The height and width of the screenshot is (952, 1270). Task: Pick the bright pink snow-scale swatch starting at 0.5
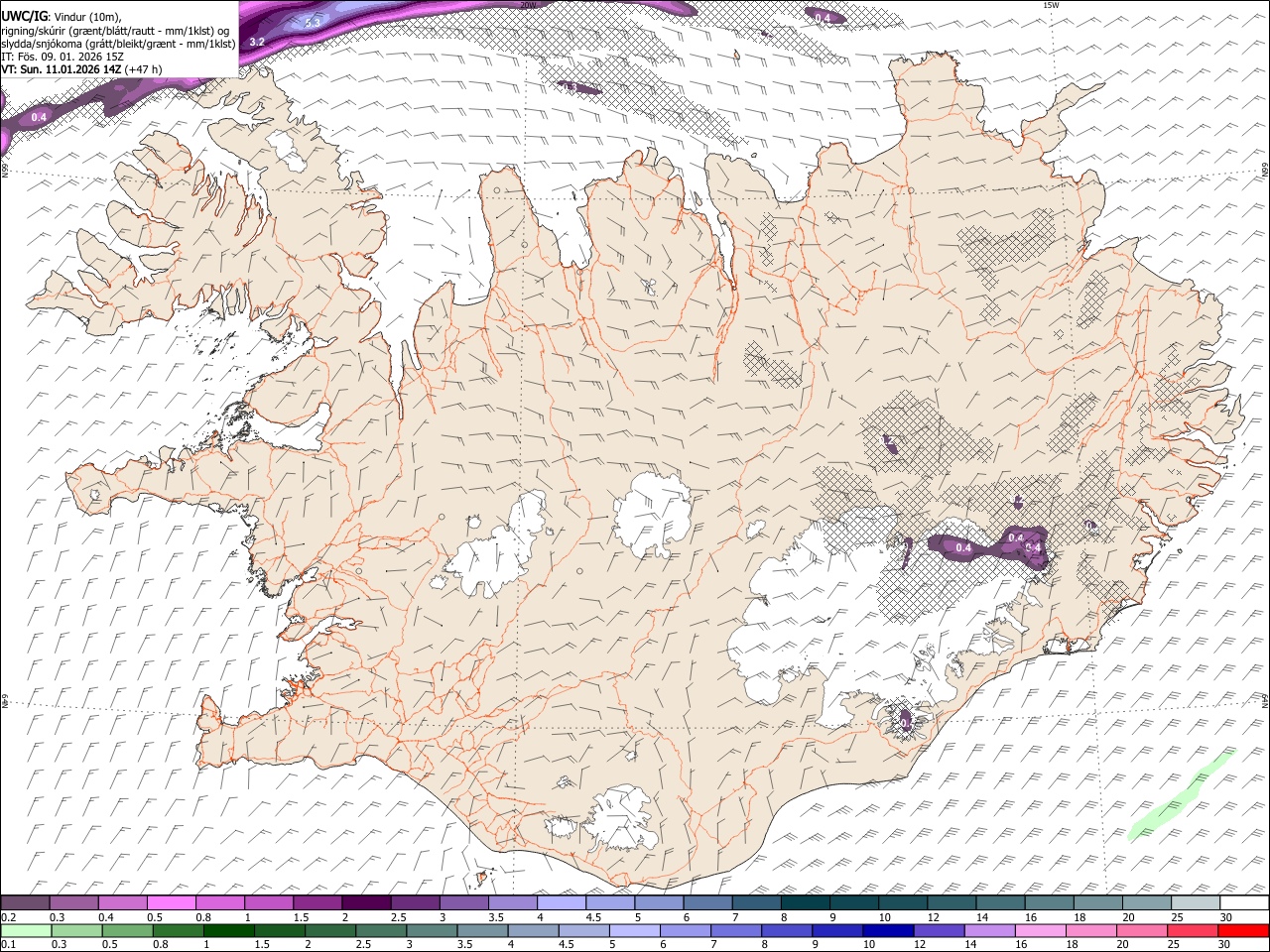(172, 903)
